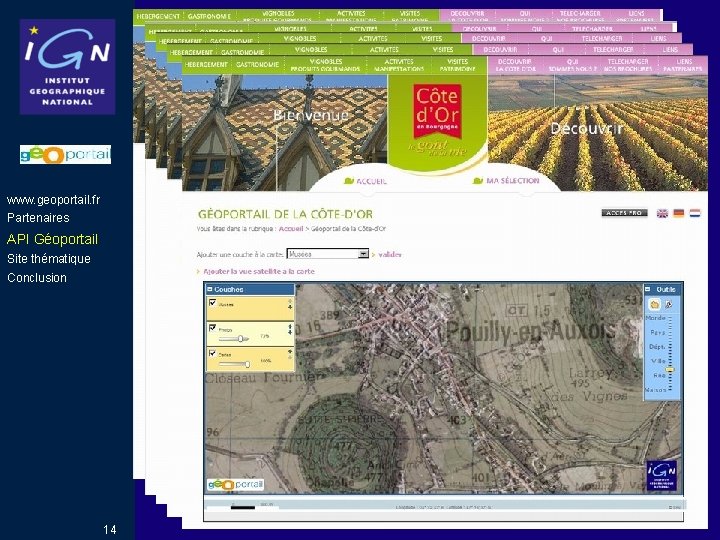Open the 'Ajouter une couche' Musees dropdown
The height and width of the screenshot is (540, 720).
327,254
